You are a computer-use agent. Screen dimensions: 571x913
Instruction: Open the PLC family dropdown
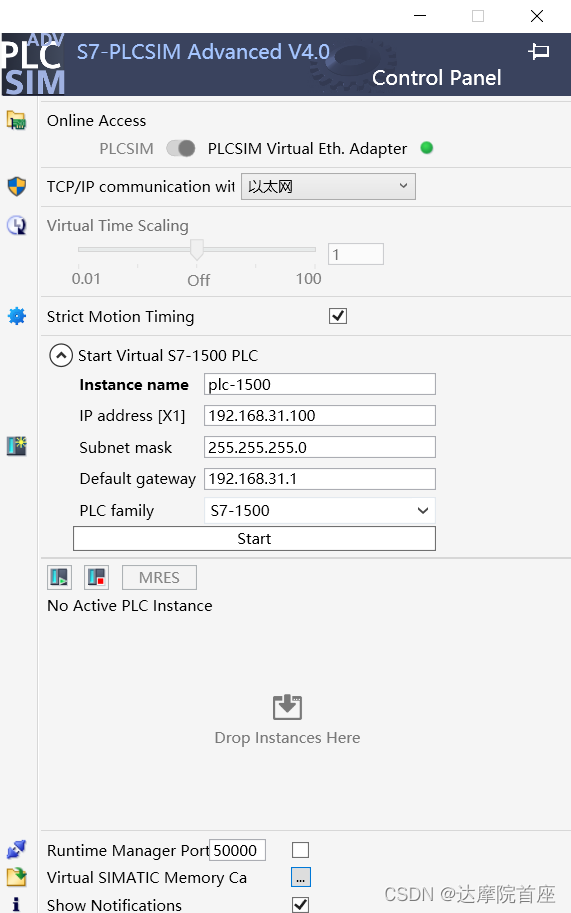(320, 511)
